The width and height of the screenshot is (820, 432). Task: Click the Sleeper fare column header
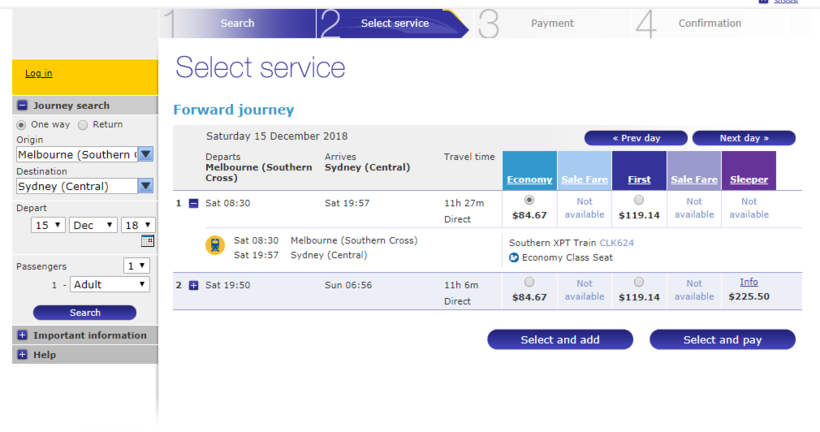pos(748,180)
